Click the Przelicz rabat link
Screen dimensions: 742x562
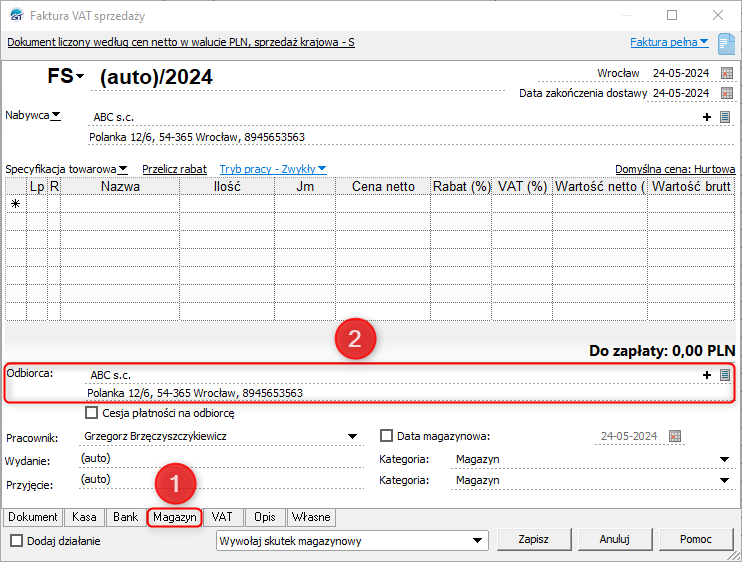click(174, 169)
